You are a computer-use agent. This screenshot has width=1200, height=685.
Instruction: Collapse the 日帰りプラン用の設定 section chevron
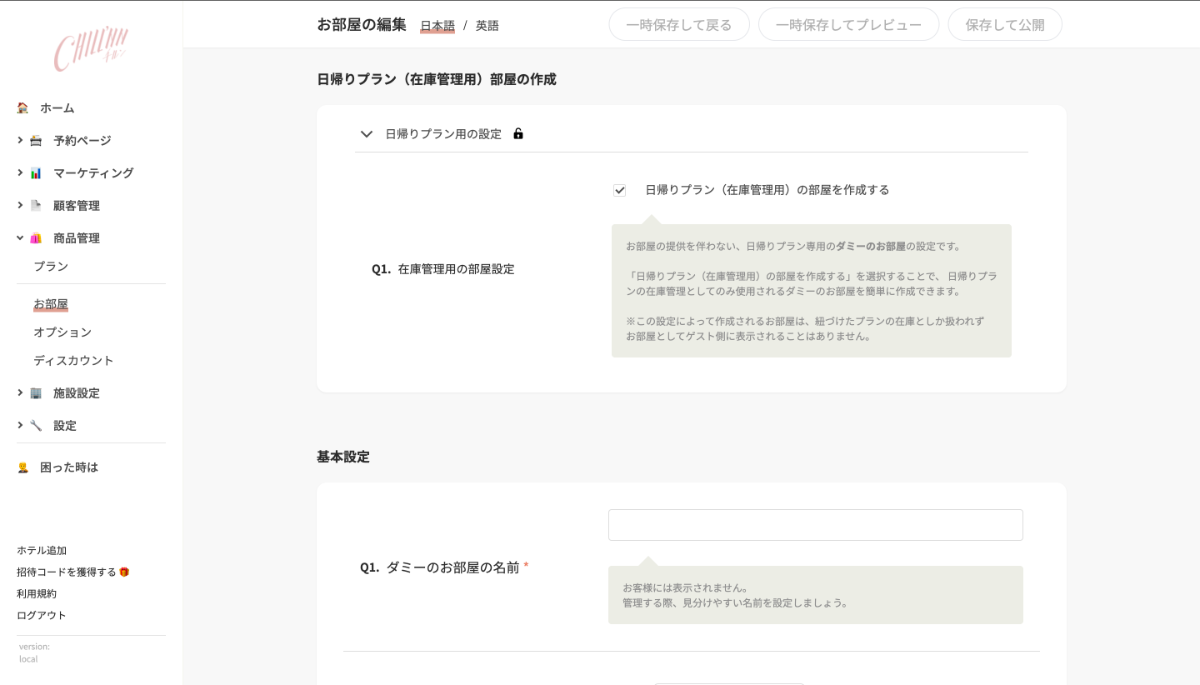pyautogui.click(x=366, y=134)
